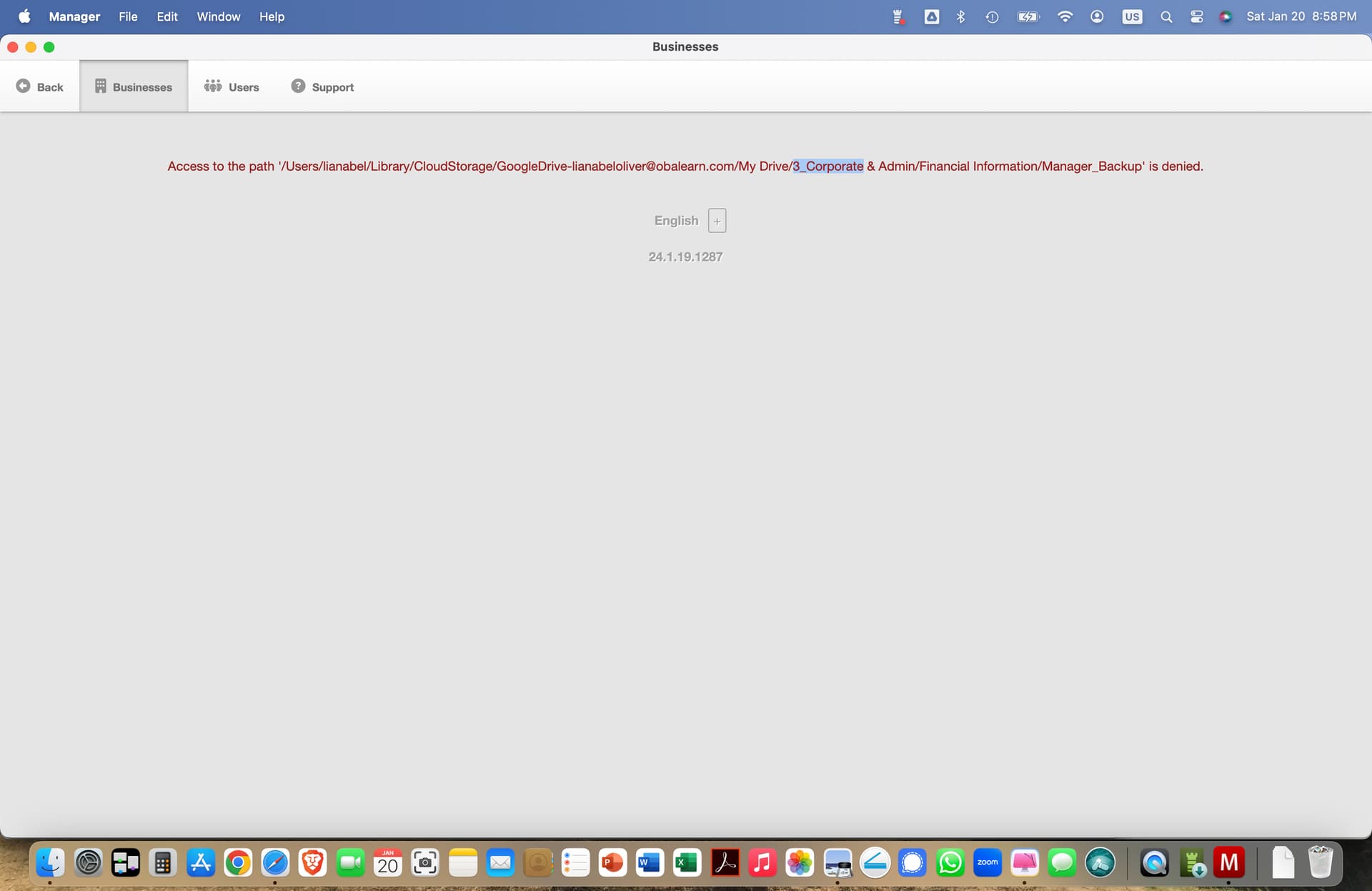Image resolution: width=1372 pixels, height=891 pixels.
Task: Open Contacts from the Dock
Action: [538, 862]
